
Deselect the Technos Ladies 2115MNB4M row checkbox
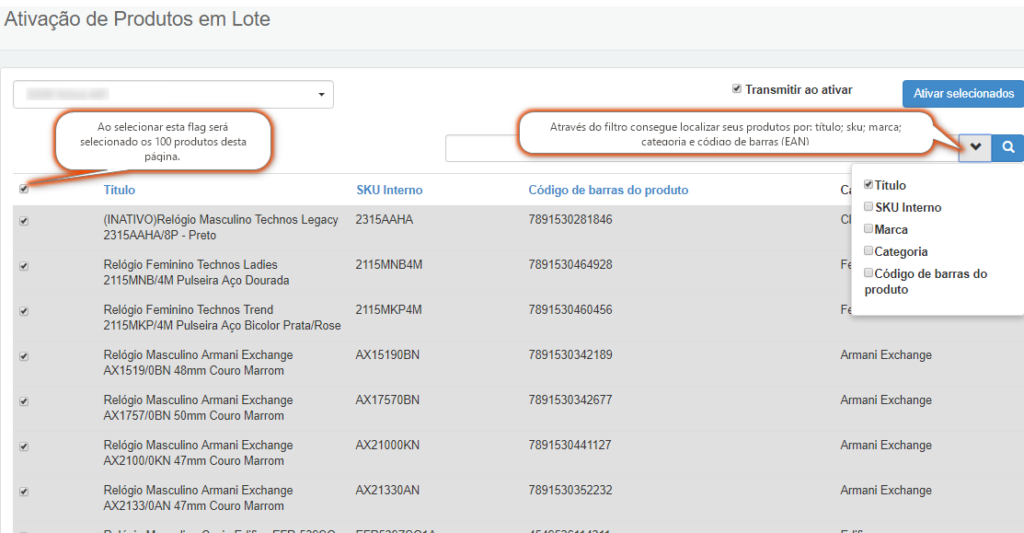(x=24, y=266)
